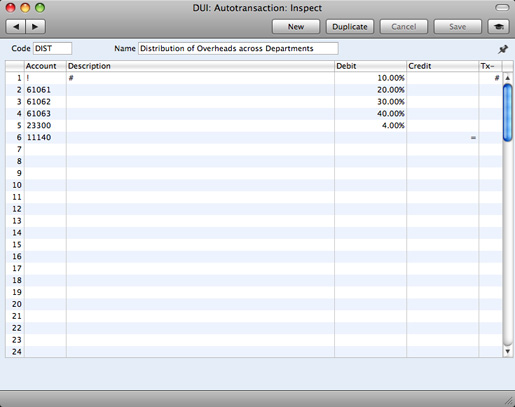Click the scrollbar down arrow
515x407 pixels.
pyautogui.click(x=507, y=351)
